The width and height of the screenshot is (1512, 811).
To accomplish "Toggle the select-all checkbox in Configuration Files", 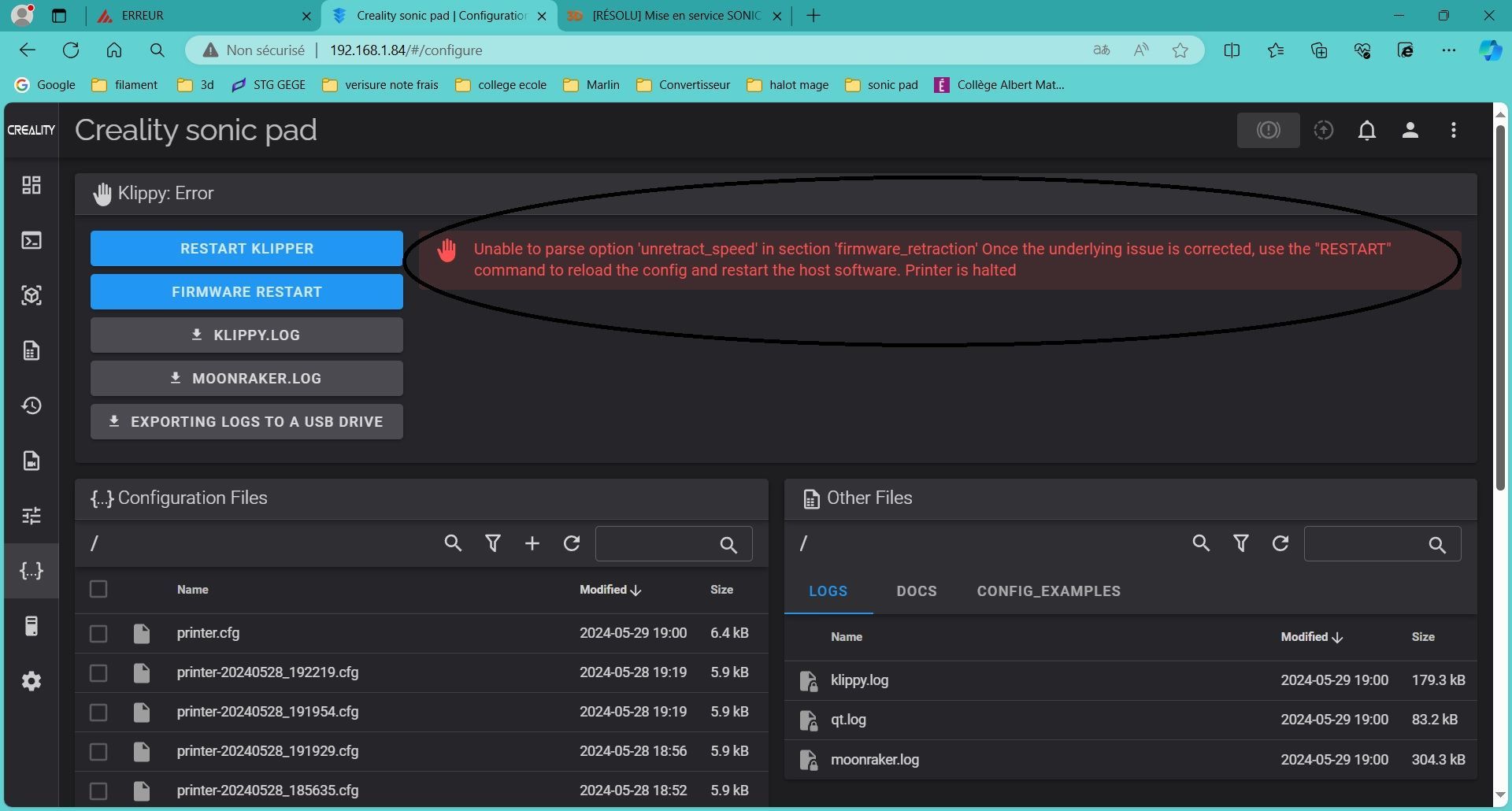I will pos(98,589).
